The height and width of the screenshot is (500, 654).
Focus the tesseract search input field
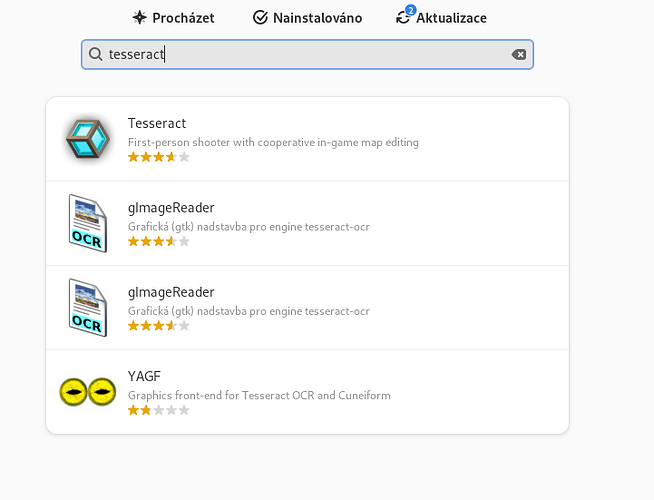[x=307, y=54]
